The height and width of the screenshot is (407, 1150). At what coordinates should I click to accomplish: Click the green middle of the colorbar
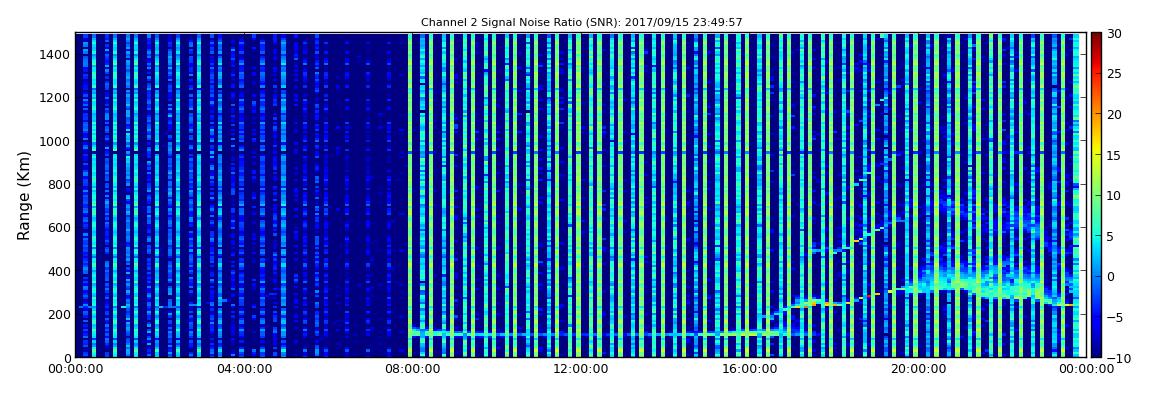[x=1096, y=195]
